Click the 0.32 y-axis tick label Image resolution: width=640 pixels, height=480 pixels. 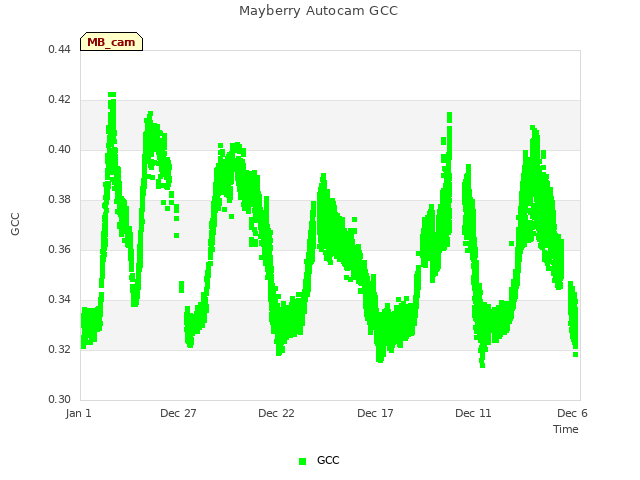(x=59, y=349)
